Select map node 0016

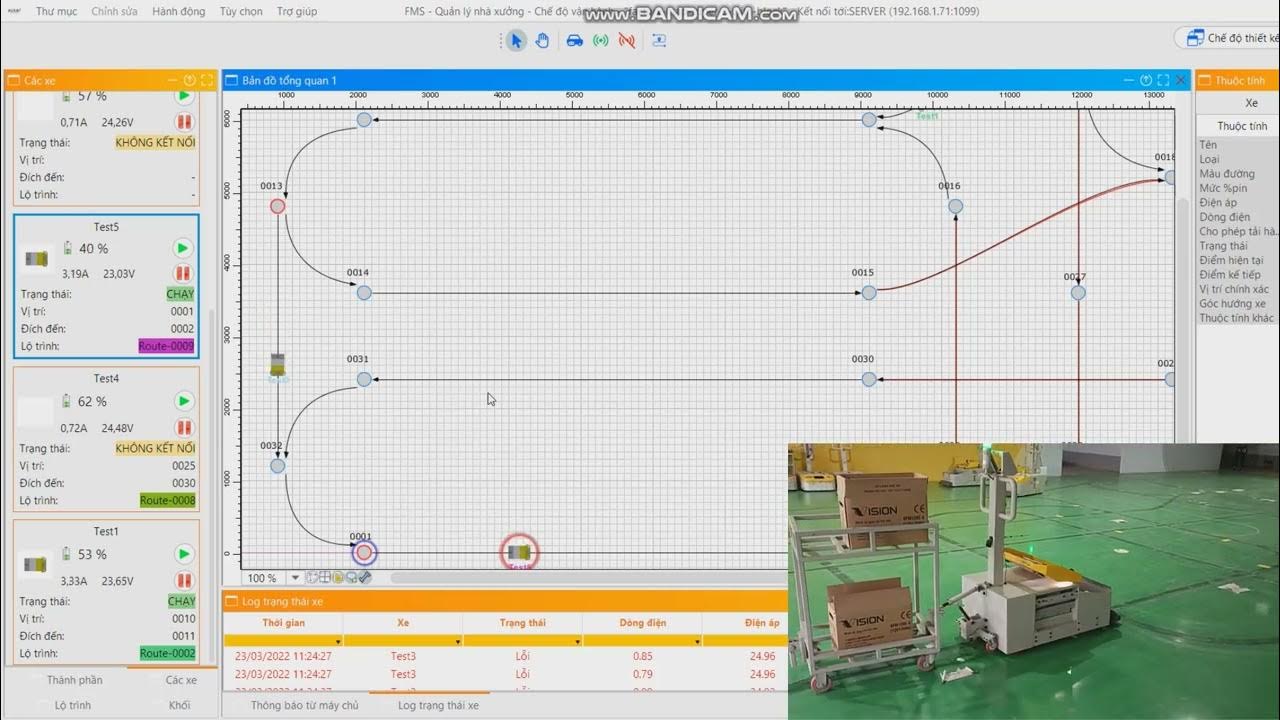coord(955,206)
